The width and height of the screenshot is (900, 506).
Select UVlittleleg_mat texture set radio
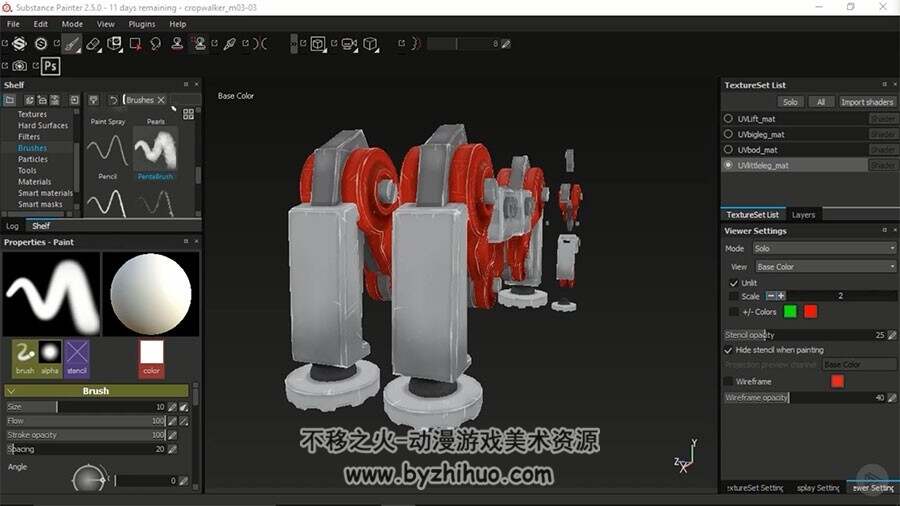(728, 165)
